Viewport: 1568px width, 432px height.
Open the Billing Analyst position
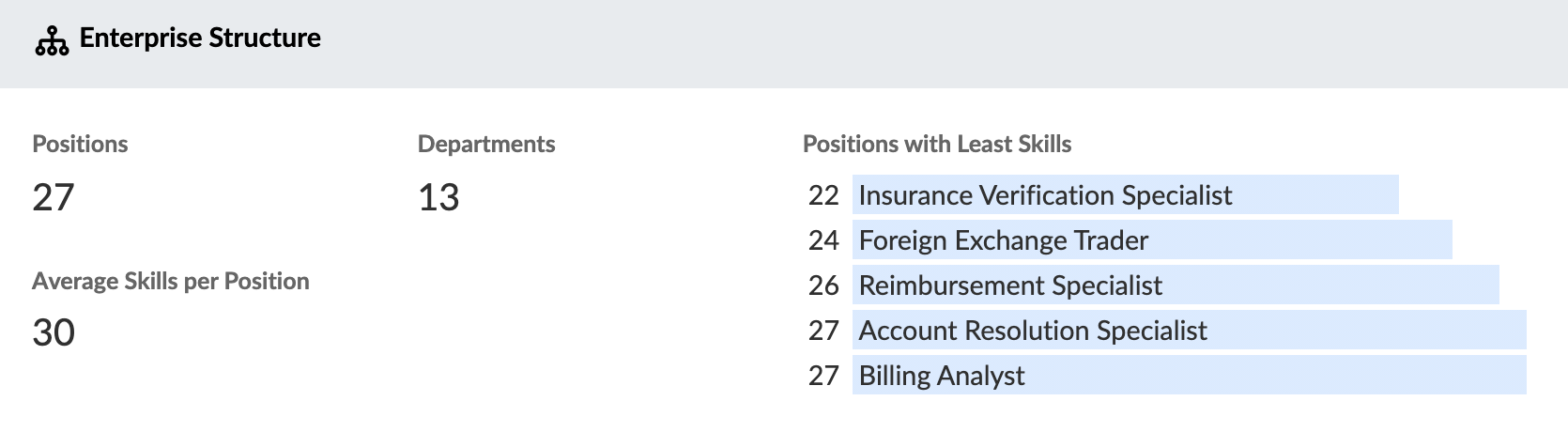click(942, 376)
